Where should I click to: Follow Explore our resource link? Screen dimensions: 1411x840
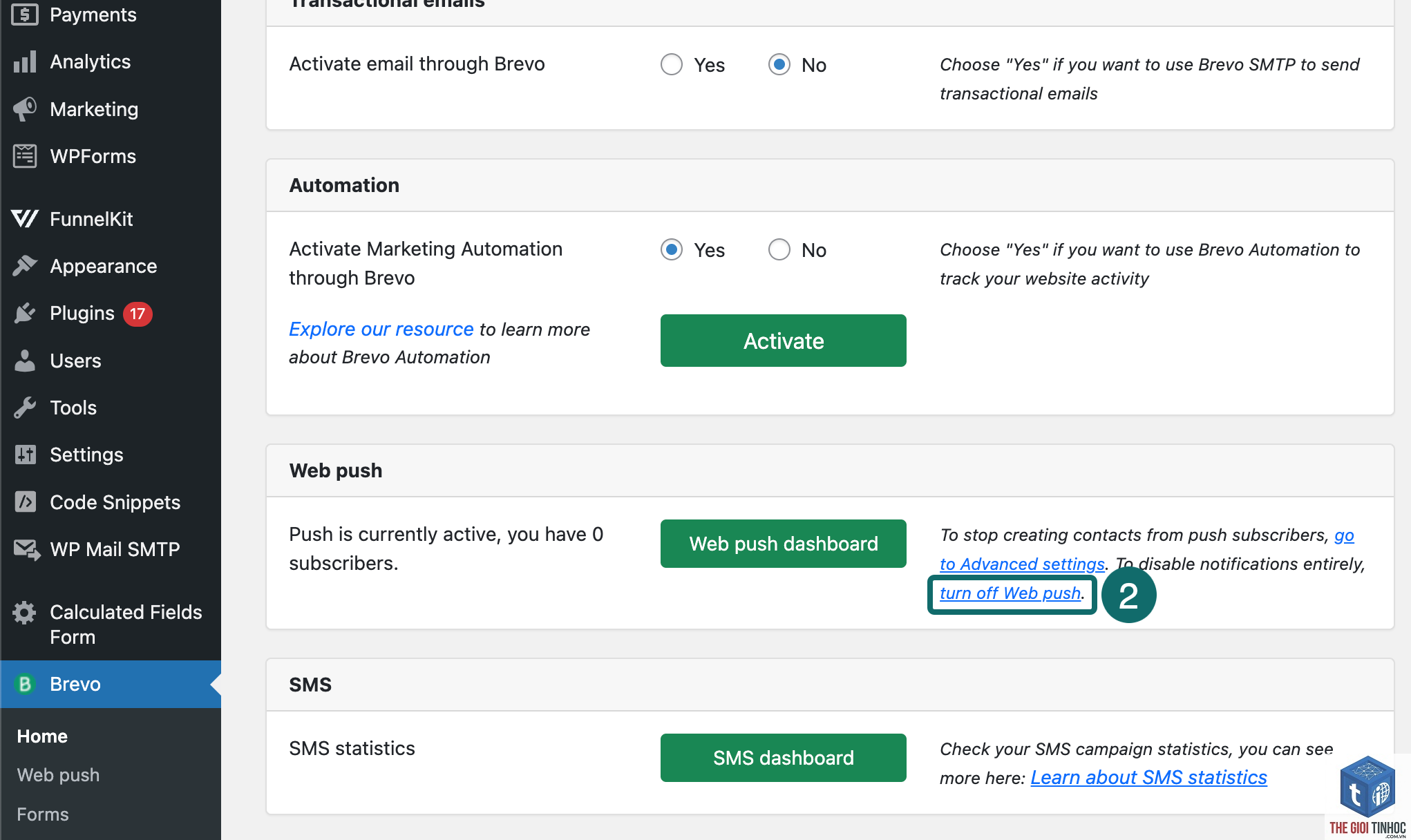(x=381, y=329)
